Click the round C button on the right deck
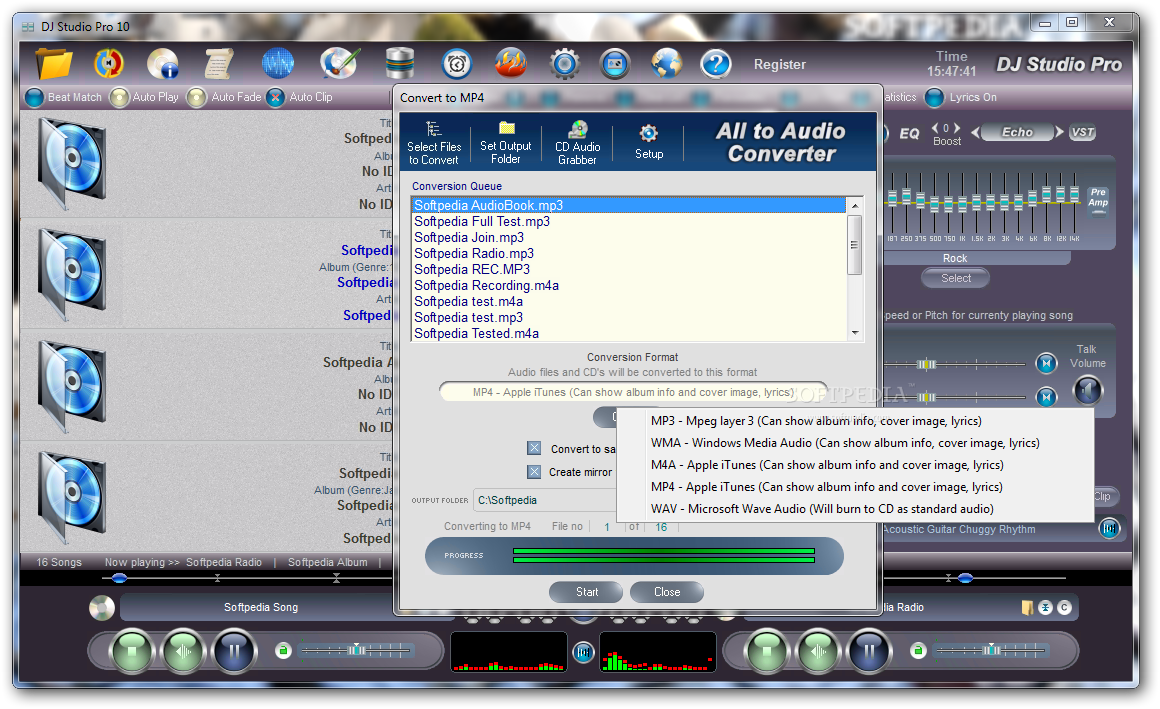This screenshot has width=1160, height=709. pos(1064,608)
